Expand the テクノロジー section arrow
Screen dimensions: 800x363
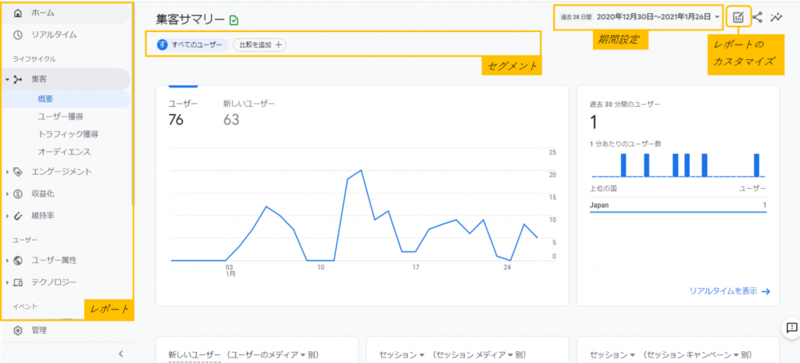(x=7, y=282)
